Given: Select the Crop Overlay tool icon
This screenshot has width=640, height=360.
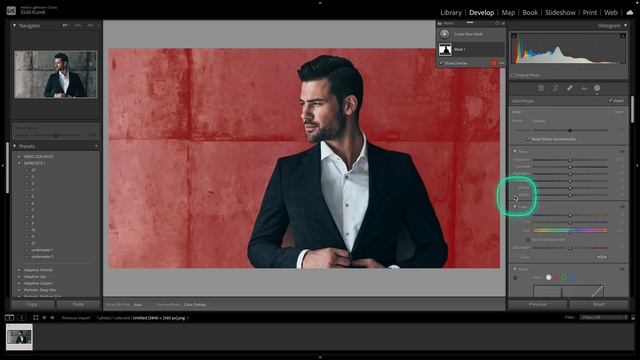Looking at the screenshot, I should [556, 88].
